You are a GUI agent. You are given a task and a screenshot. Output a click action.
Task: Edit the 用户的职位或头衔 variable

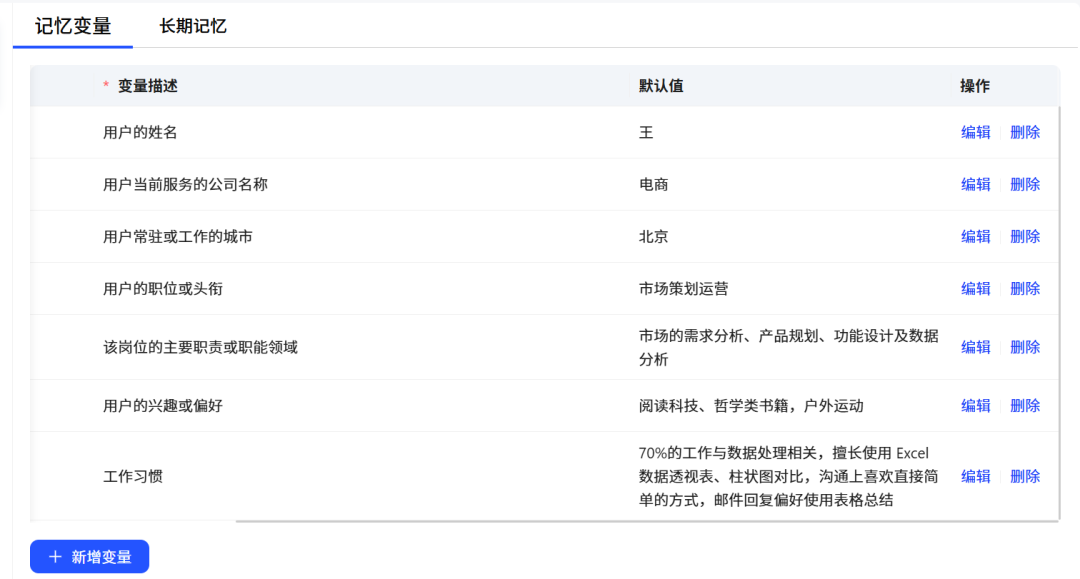[975, 288]
